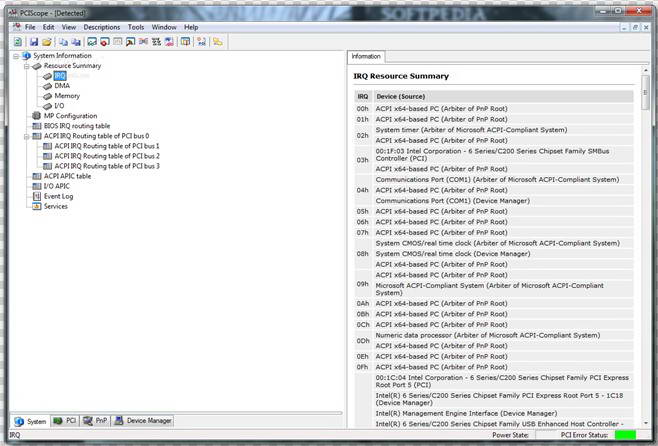Screen dimensions: 658x446
Task: Click the black grid-pattern toolbar icon
Action: point(156,42)
